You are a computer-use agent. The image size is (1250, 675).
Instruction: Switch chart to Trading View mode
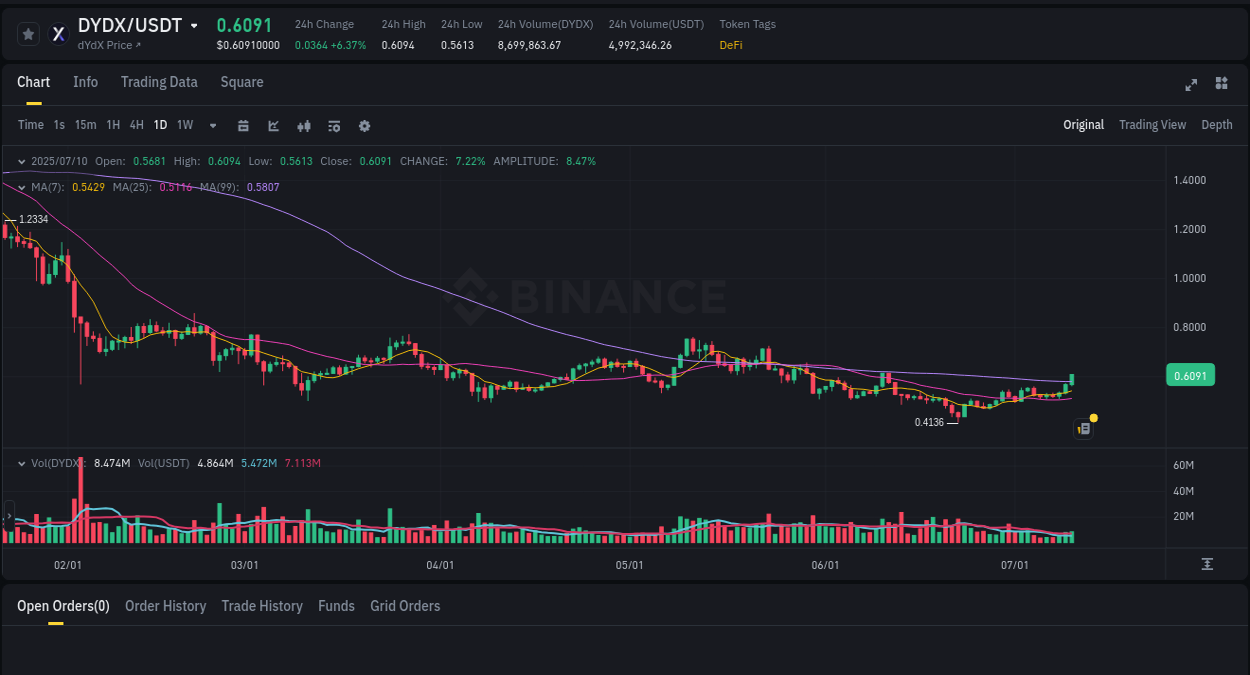[1152, 125]
